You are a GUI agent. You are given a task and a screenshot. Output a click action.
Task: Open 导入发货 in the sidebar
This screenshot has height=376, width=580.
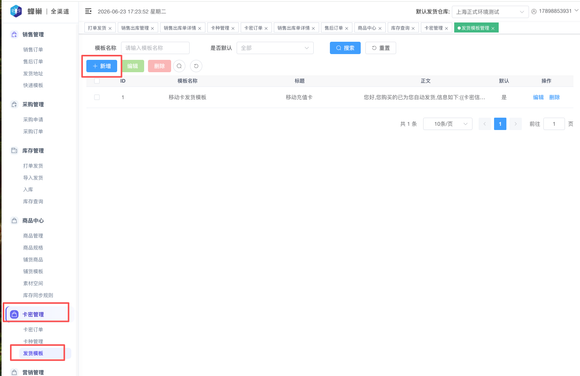(x=33, y=178)
